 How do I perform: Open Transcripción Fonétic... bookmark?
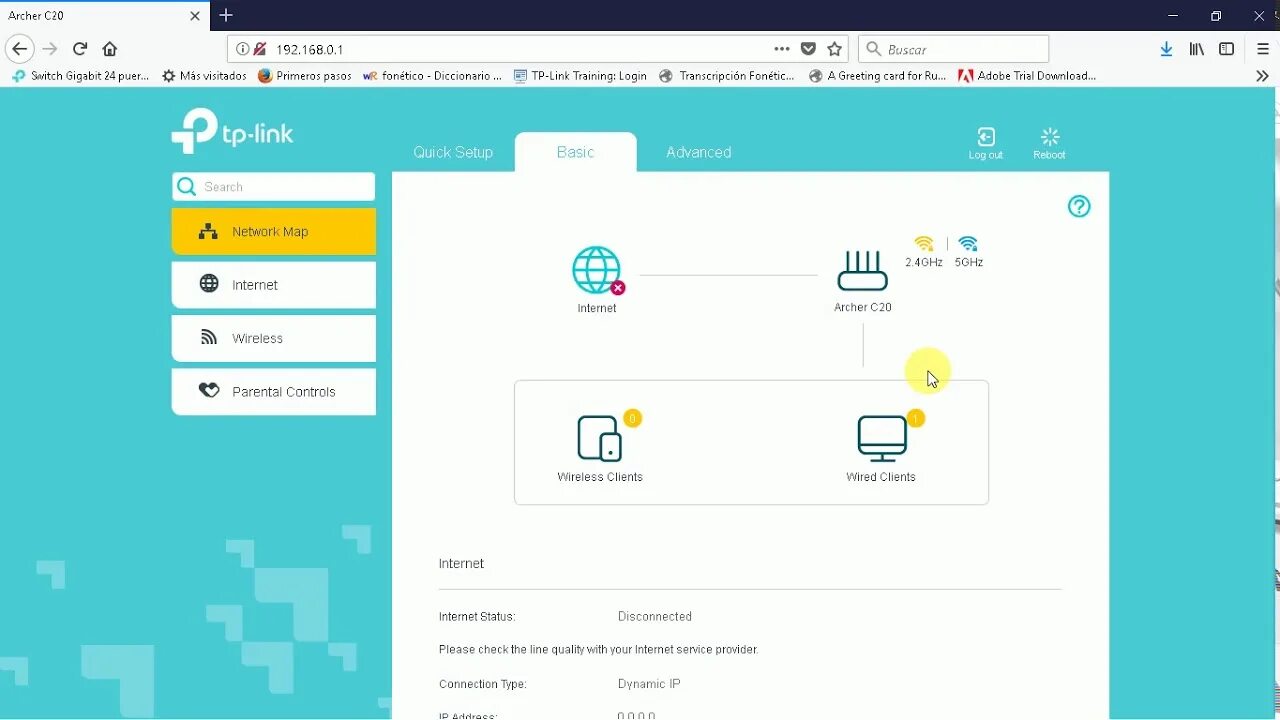point(727,76)
